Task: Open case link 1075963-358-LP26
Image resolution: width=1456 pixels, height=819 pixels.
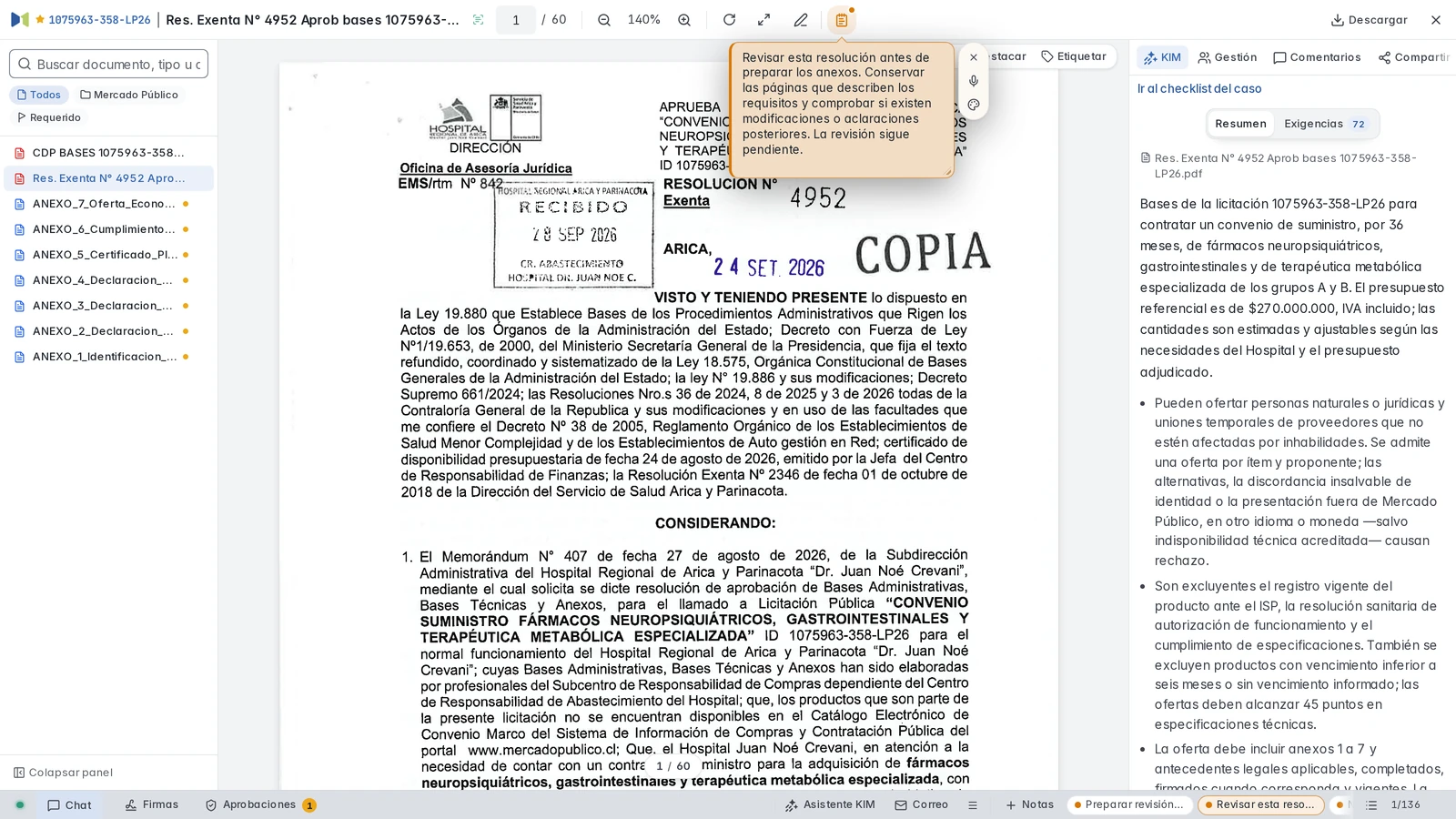Action: coord(99,20)
